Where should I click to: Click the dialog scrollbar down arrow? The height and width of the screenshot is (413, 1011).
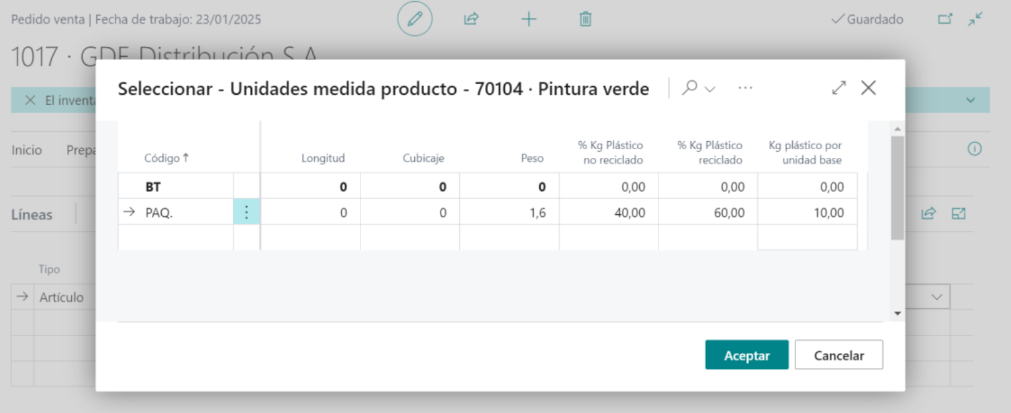[x=897, y=312]
